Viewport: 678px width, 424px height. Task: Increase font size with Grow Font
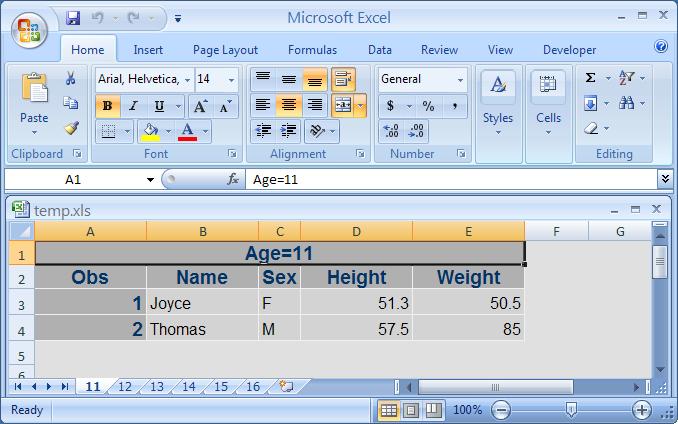(x=200, y=106)
